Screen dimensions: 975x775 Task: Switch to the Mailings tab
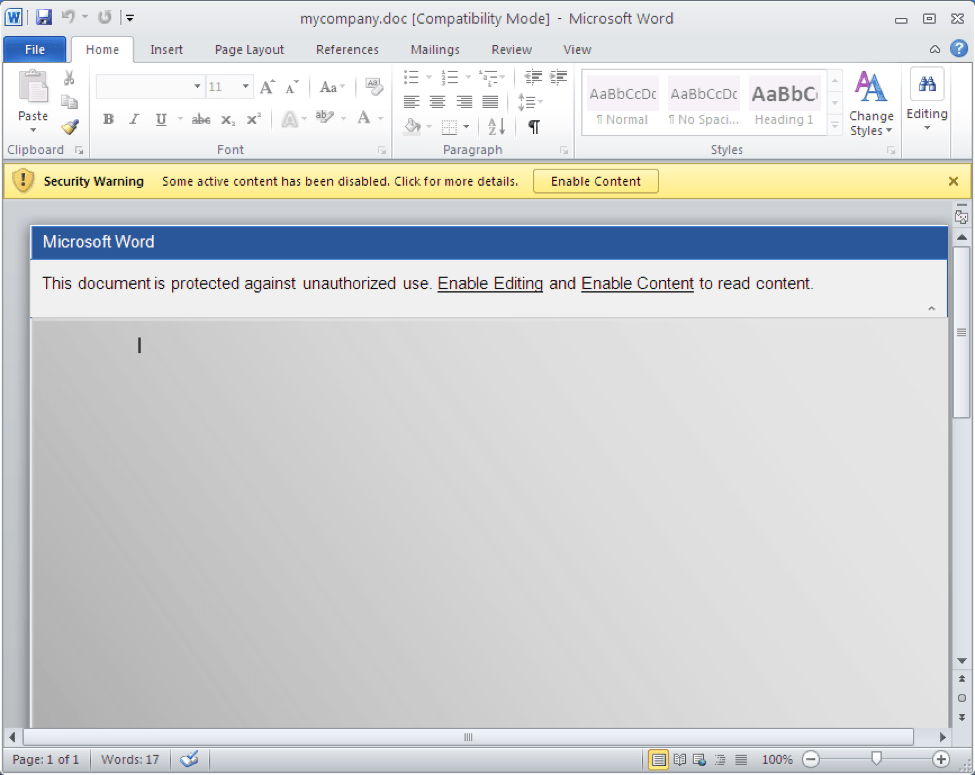click(x=435, y=49)
